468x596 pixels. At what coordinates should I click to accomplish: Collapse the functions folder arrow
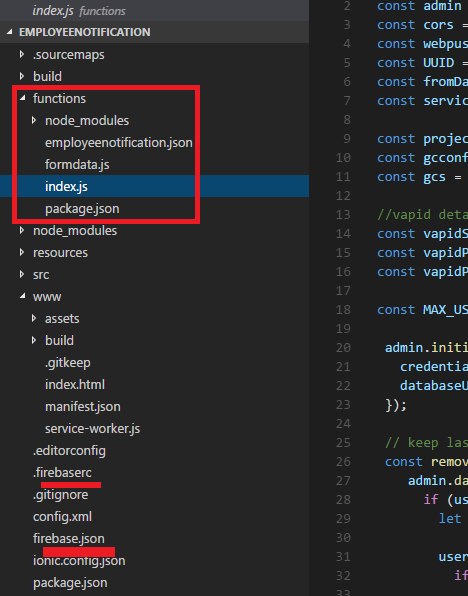pyautogui.click(x=22, y=98)
